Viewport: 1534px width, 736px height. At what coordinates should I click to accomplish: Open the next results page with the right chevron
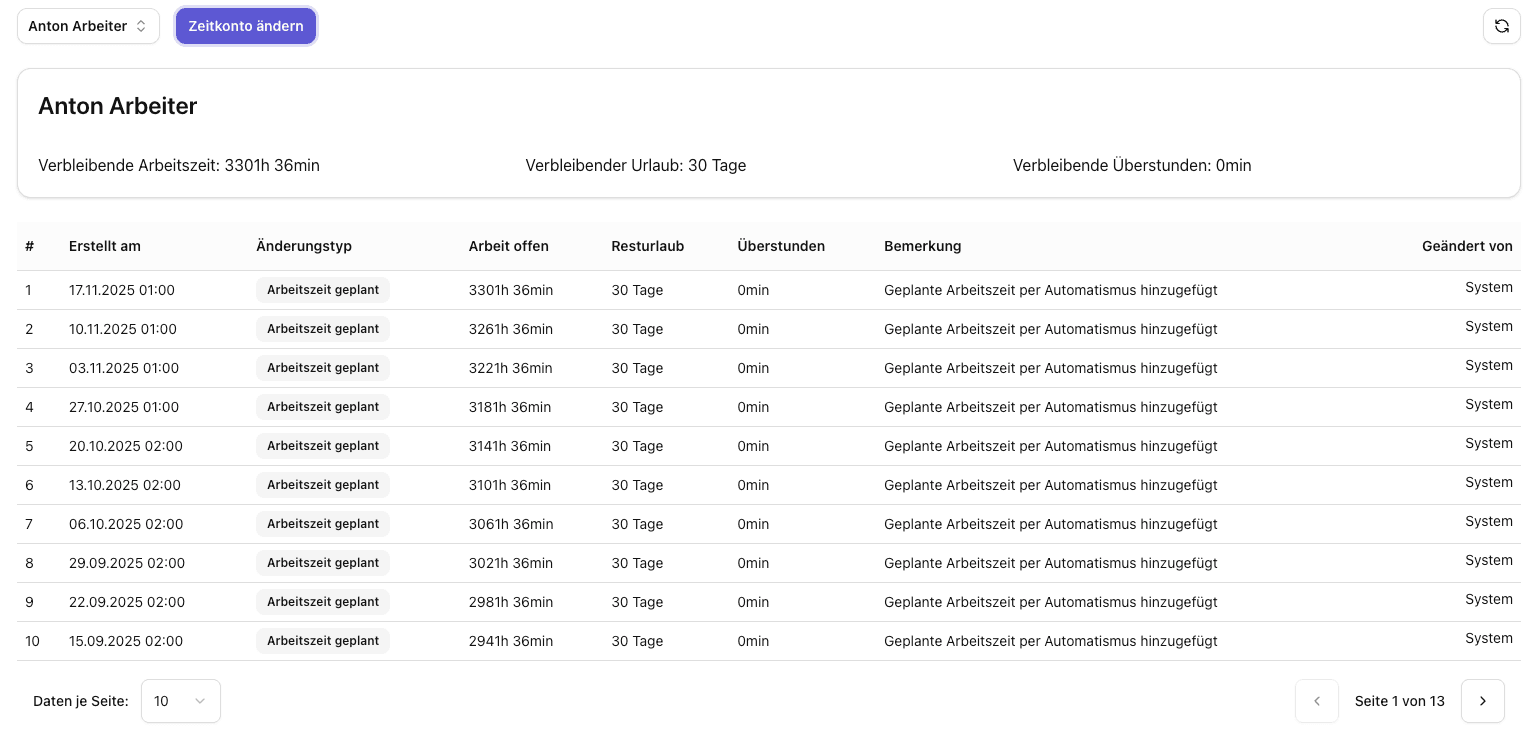1483,701
